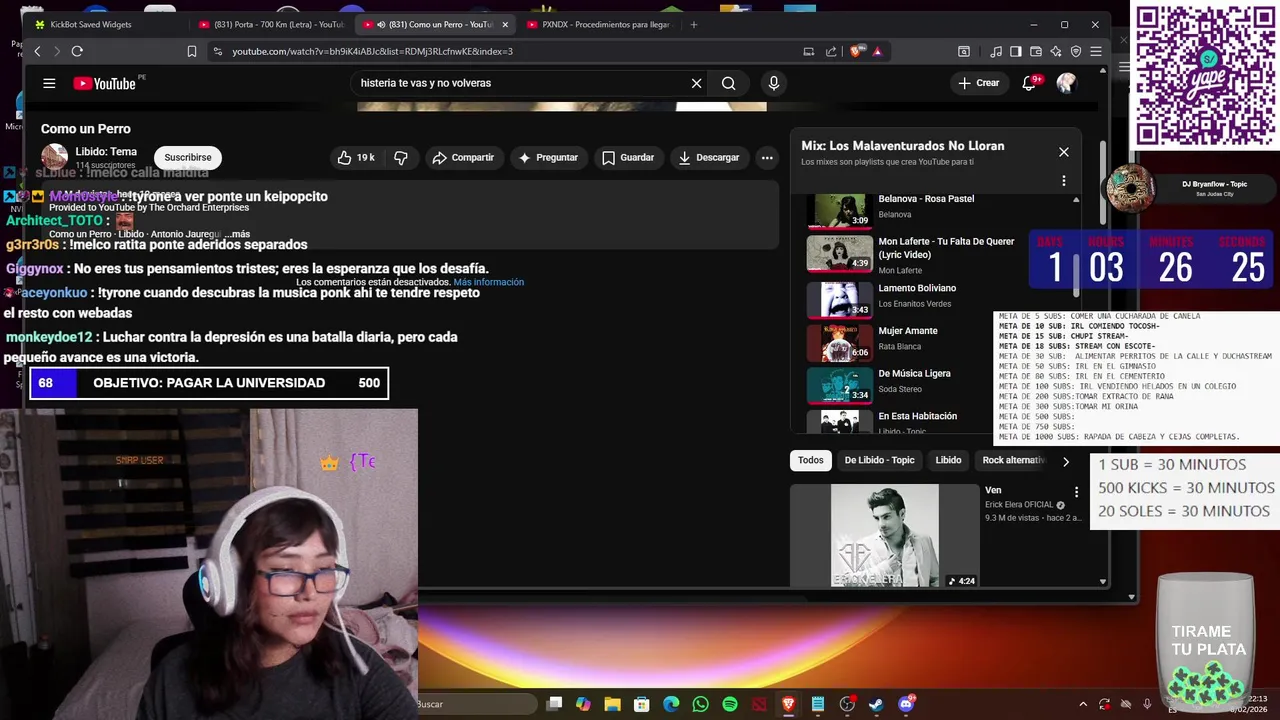Open the Libido channel avatar
This screenshot has width=1280, height=720.
(x=54, y=157)
